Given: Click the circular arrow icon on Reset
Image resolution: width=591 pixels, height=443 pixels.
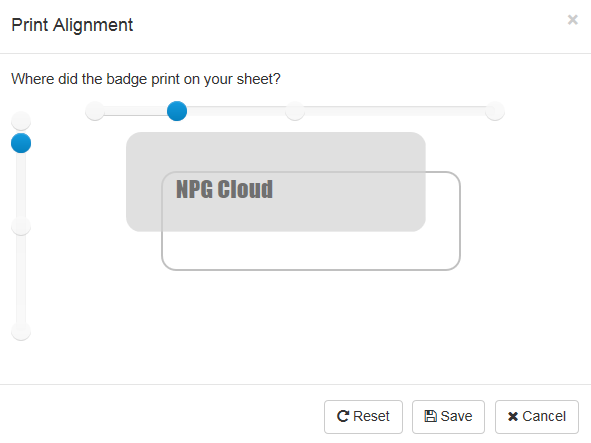Looking at the screenshot, I should pos(343,416).
